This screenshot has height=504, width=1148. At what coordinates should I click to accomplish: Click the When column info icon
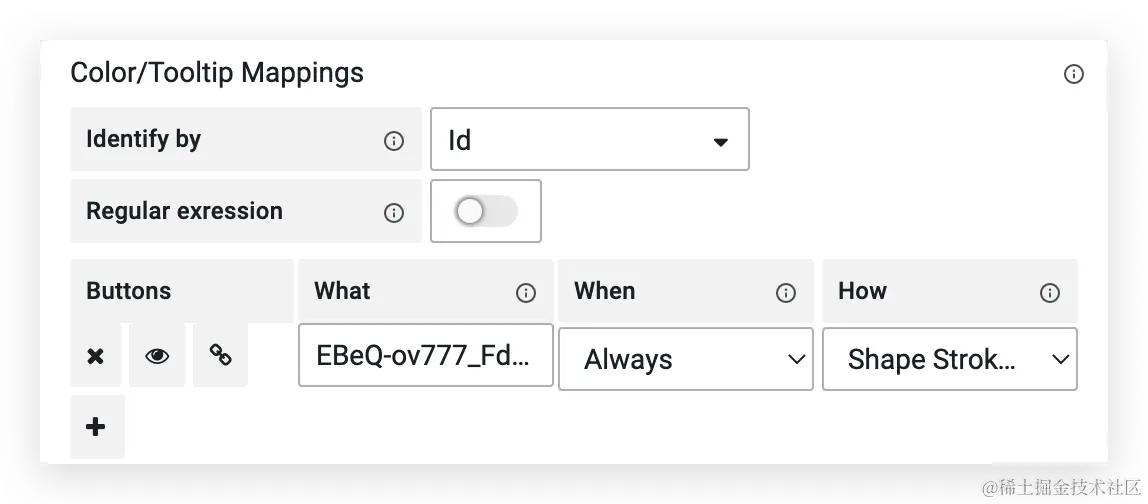786,293
